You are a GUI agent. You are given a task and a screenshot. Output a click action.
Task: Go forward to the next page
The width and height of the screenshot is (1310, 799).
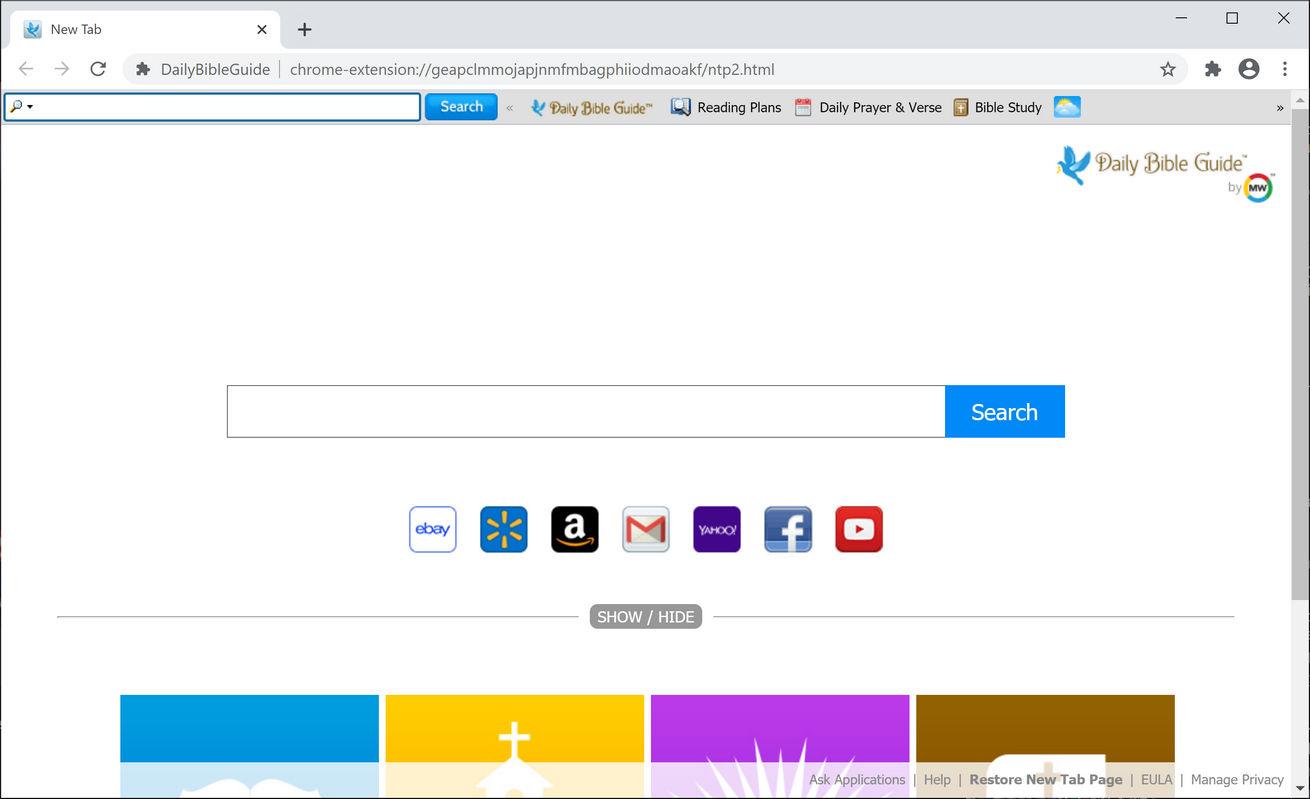point(62,69)
